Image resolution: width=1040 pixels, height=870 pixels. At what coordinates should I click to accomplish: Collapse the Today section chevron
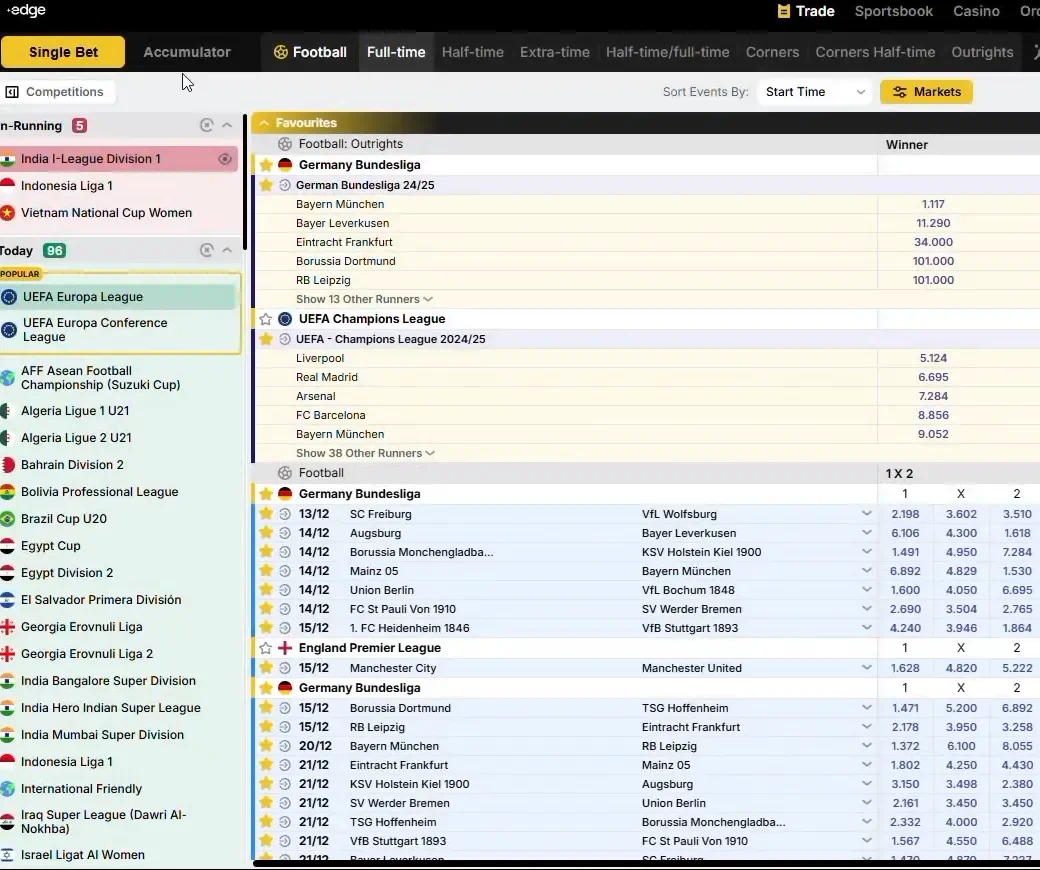click(x=227, y=250)
